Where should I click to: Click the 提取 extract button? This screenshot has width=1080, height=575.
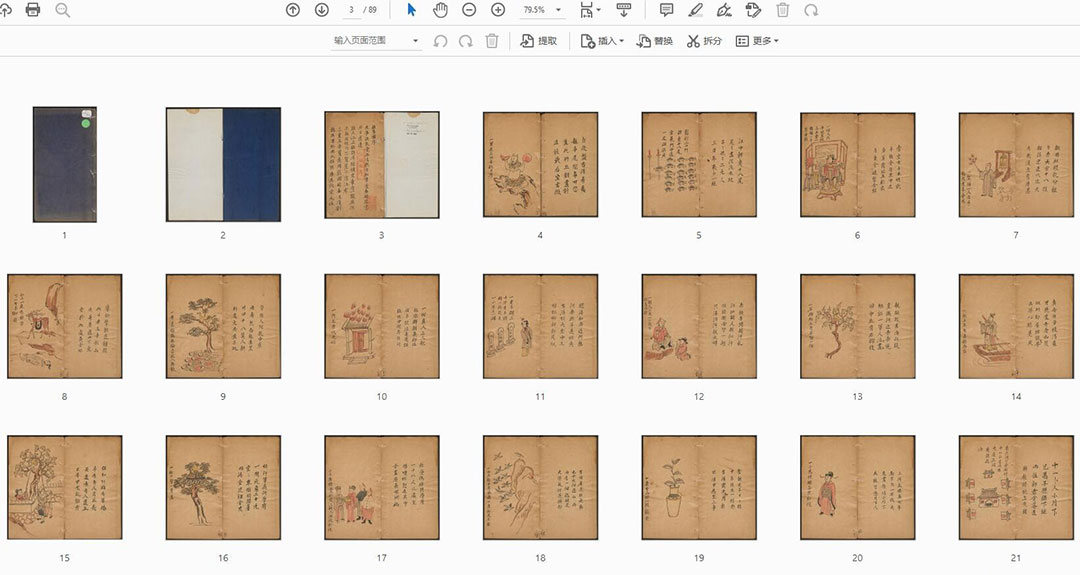click(539, 41)
